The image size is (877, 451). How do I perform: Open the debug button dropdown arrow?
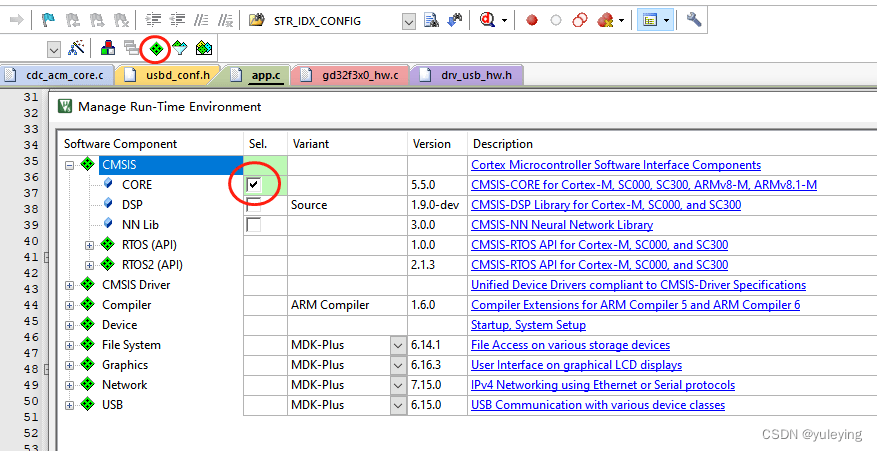click(504, 21)
